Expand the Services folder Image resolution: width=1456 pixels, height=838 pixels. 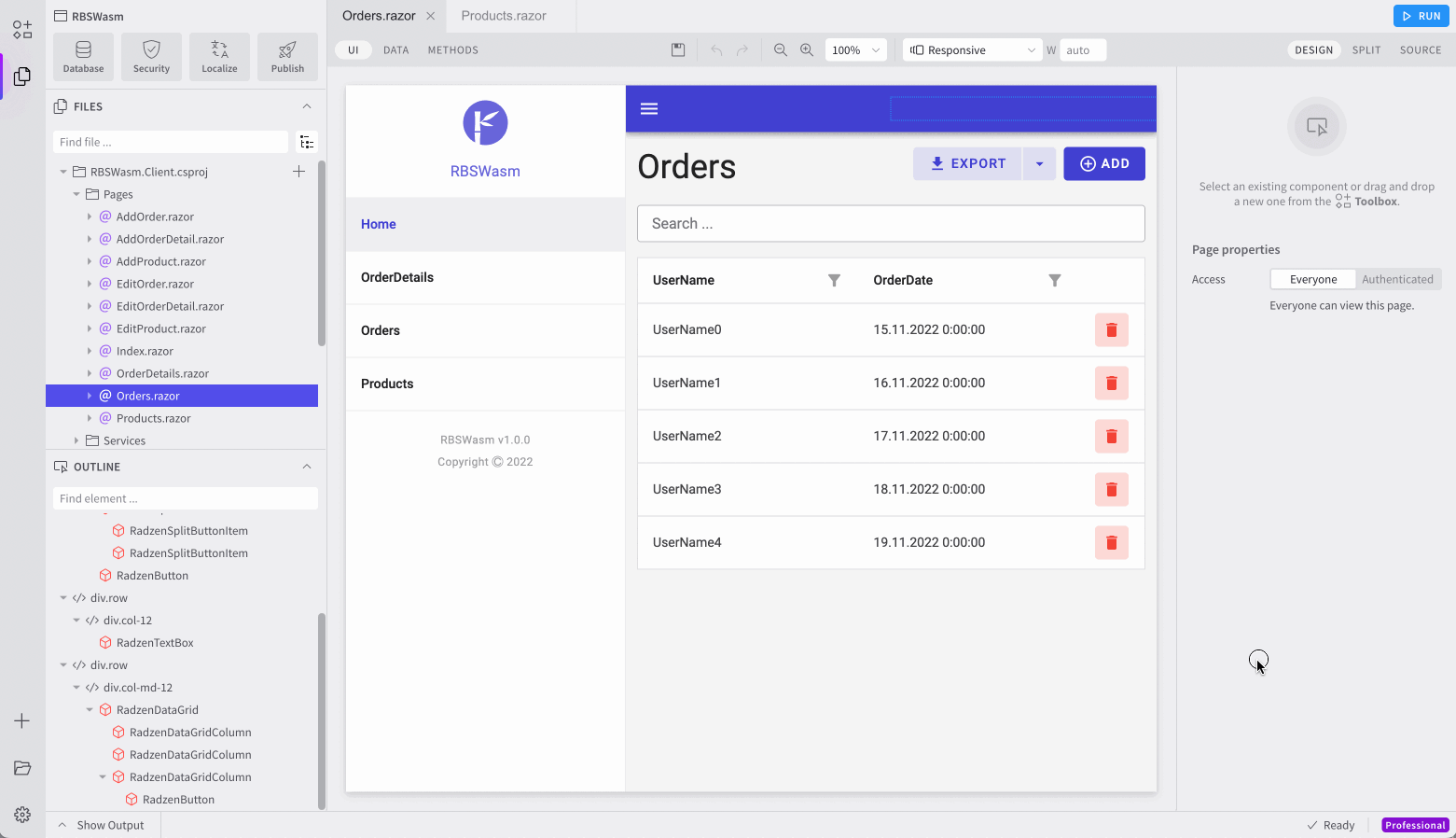coord(76,440)
